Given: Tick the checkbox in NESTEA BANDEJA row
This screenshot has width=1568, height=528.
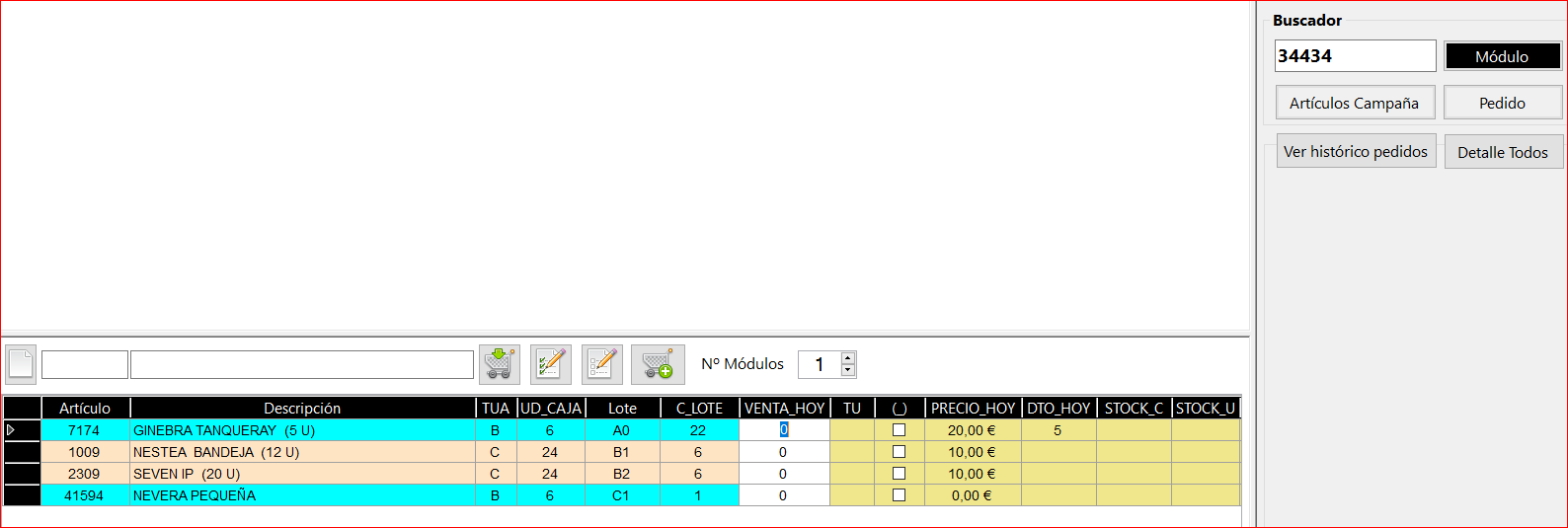Looking at the screenshot, I should click(x=899, y=452).
